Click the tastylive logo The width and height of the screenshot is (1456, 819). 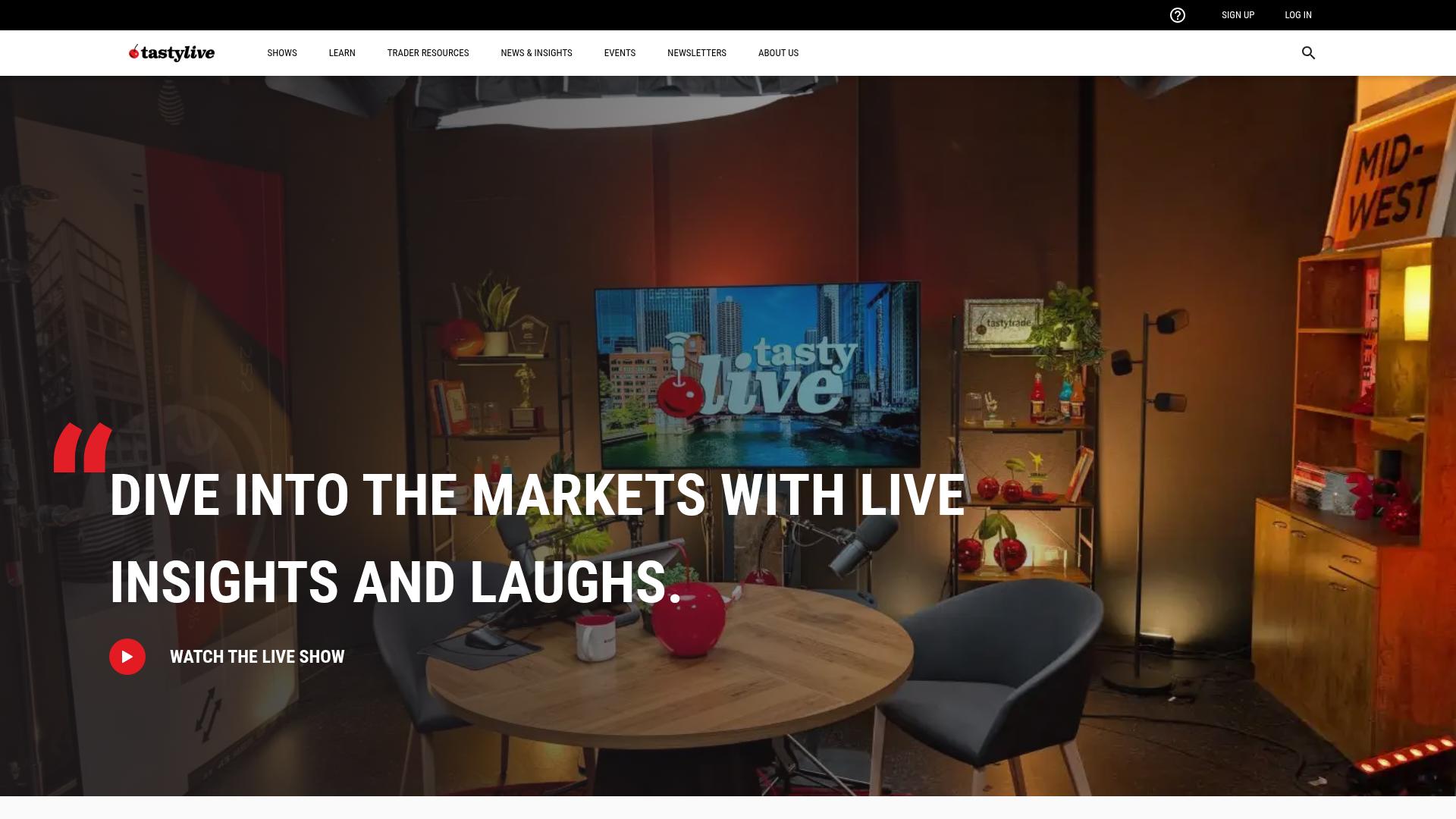tap(171, 52)
